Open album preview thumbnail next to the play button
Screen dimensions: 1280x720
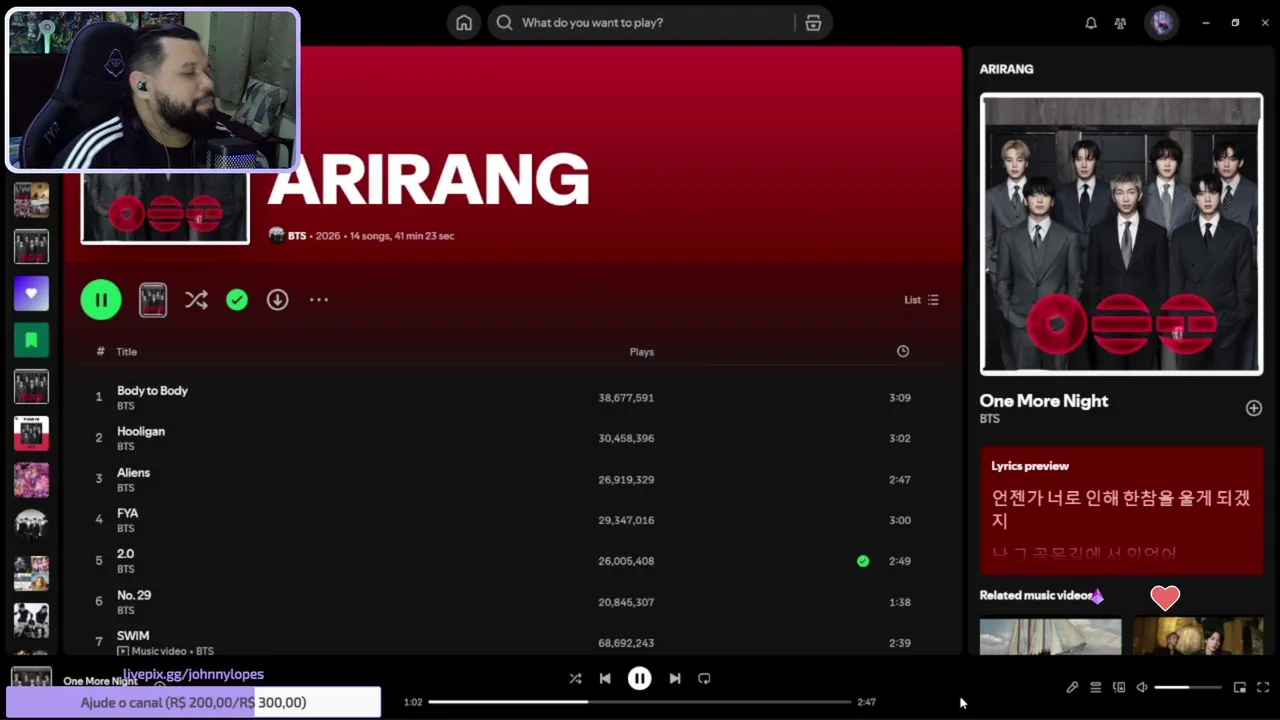(x=153, y=300)
